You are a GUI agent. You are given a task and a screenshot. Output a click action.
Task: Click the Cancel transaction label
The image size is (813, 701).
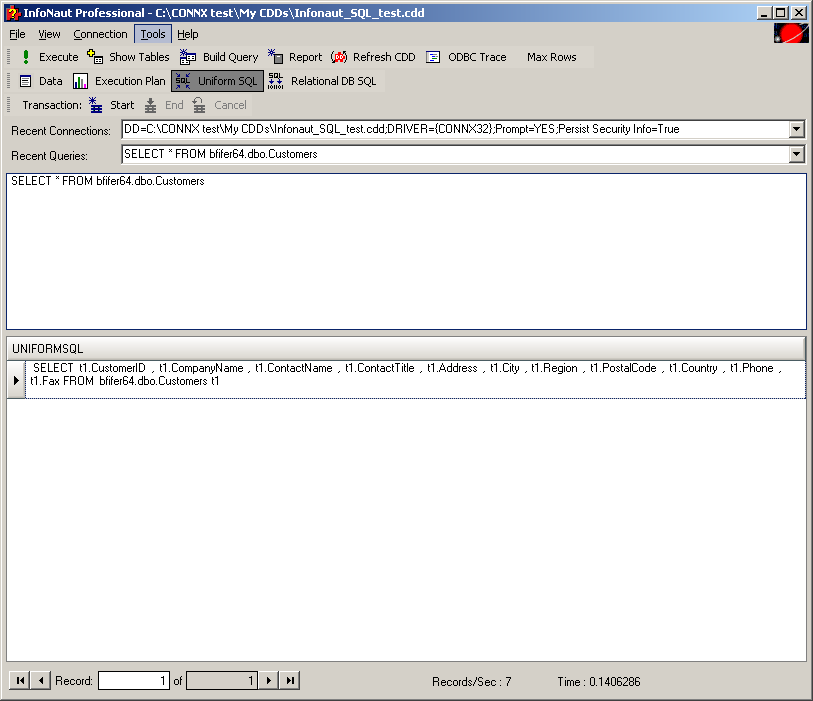click(x=230, y=105)
